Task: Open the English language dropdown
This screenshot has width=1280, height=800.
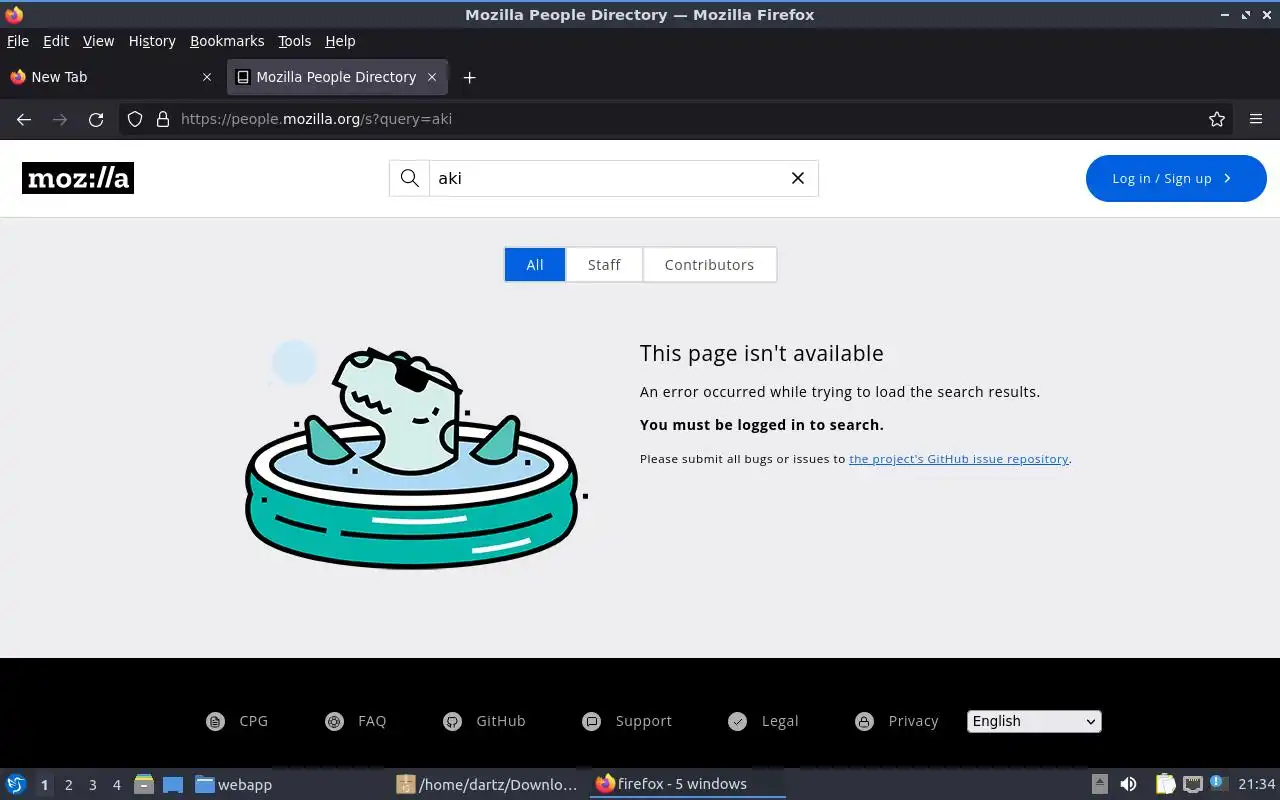Action: (x=1034, y=721)
